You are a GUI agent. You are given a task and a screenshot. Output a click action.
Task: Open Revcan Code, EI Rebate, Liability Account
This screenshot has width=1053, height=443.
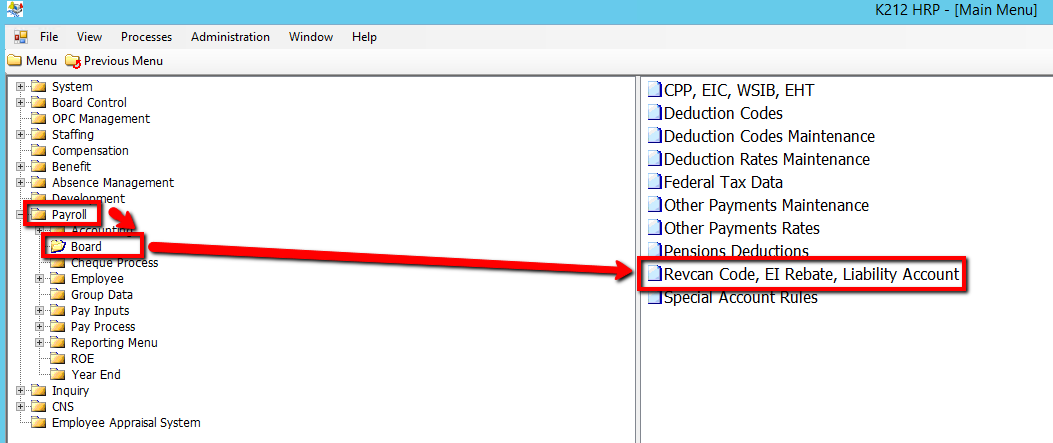[811, 274]
